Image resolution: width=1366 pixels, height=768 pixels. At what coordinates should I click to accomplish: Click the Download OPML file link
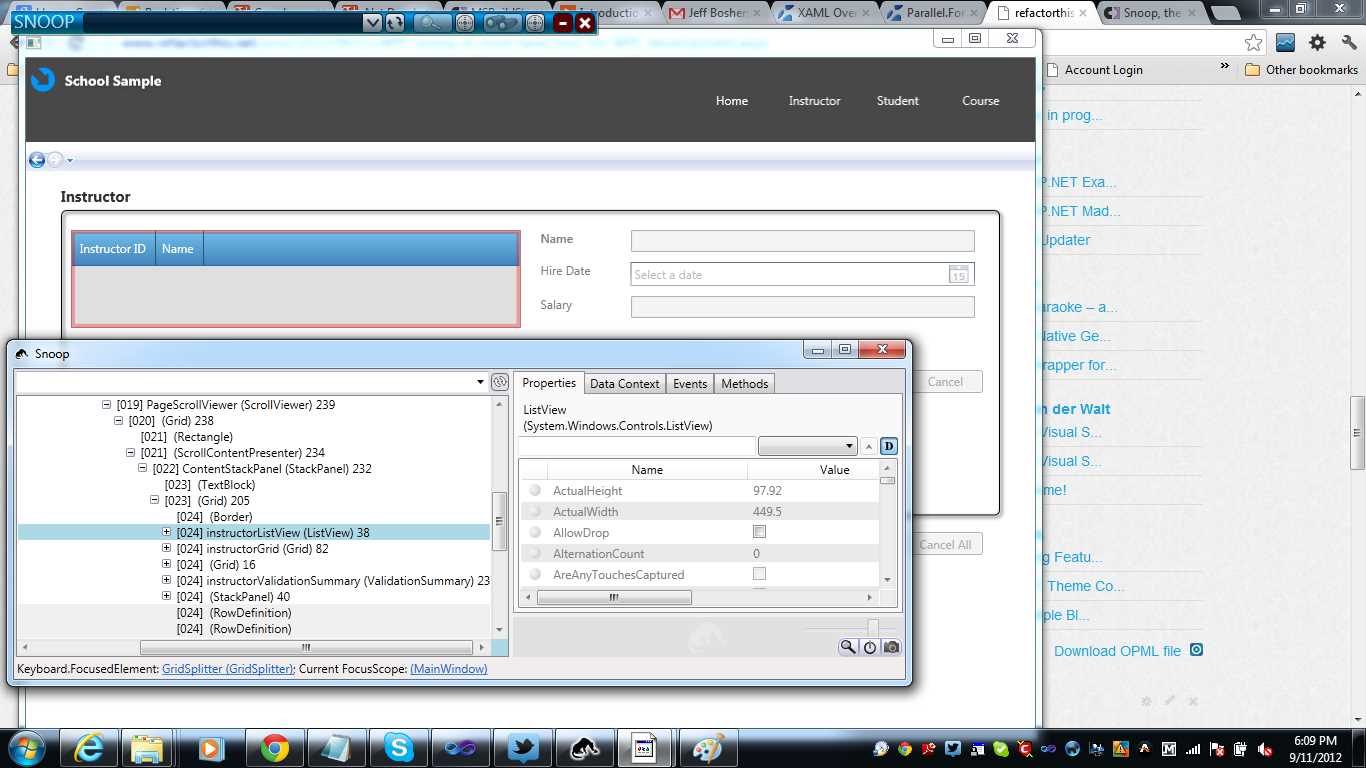click(x=1117, y=651)
